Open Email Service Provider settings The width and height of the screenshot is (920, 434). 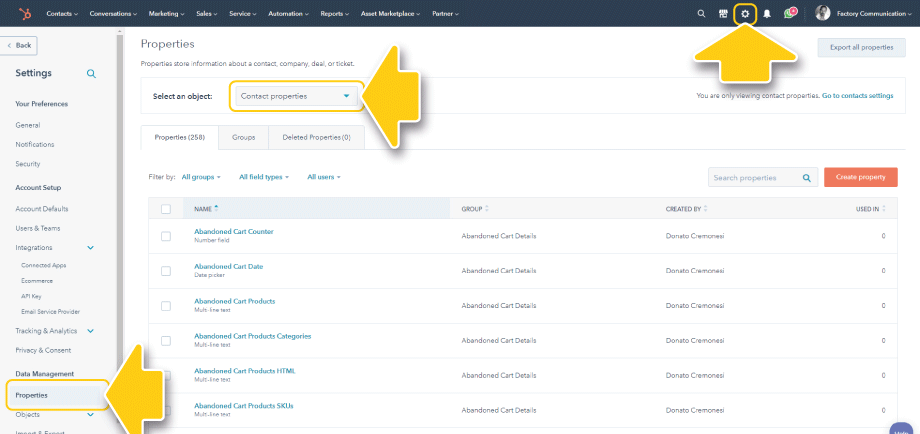click(x=50, y=312)
